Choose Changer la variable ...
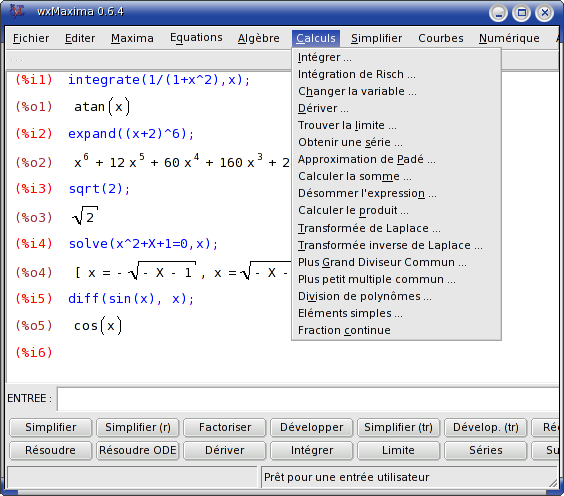 [x=396, y=91]
